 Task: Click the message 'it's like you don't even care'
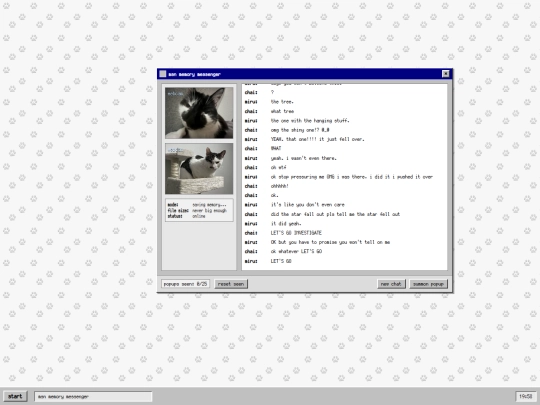click(308, 205)
